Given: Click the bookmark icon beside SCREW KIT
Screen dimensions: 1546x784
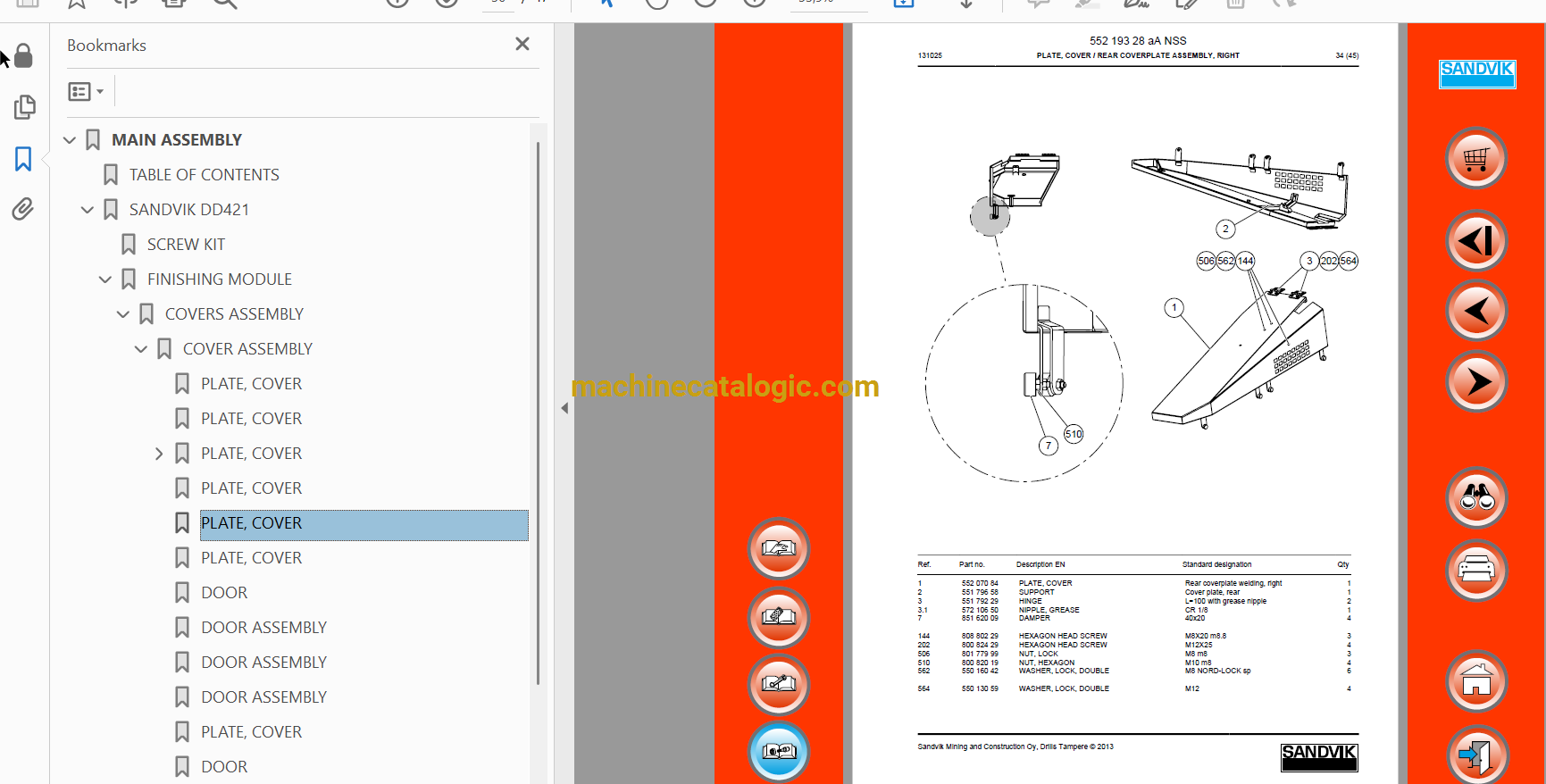Looking at the screenshot, I should (129, 245).
